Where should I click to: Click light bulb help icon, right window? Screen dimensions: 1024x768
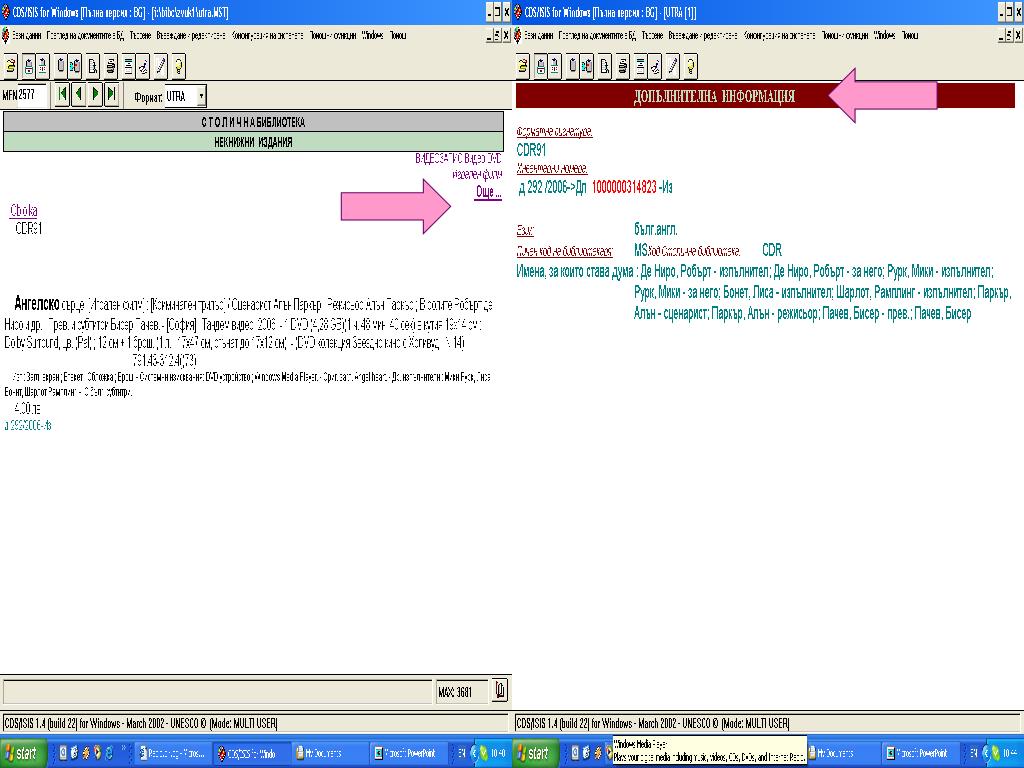point(690,65)
